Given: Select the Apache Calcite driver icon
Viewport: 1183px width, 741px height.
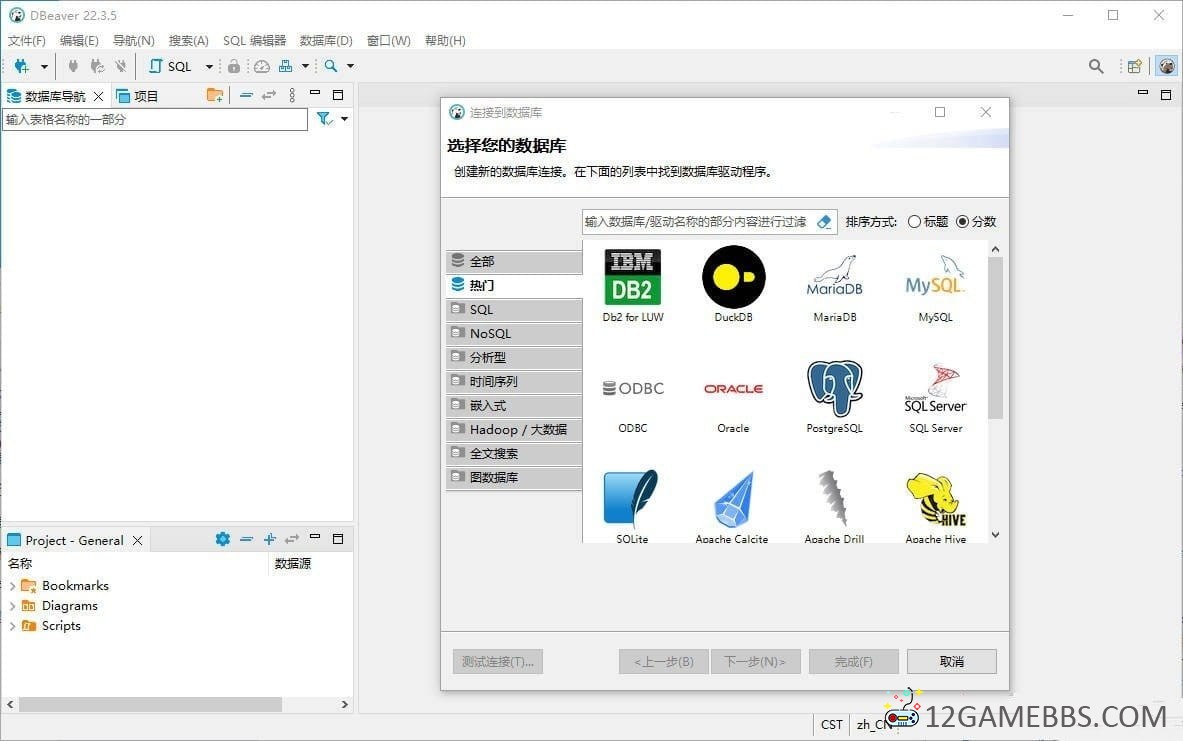Looking at the screenshot, I should pos(732,506).
